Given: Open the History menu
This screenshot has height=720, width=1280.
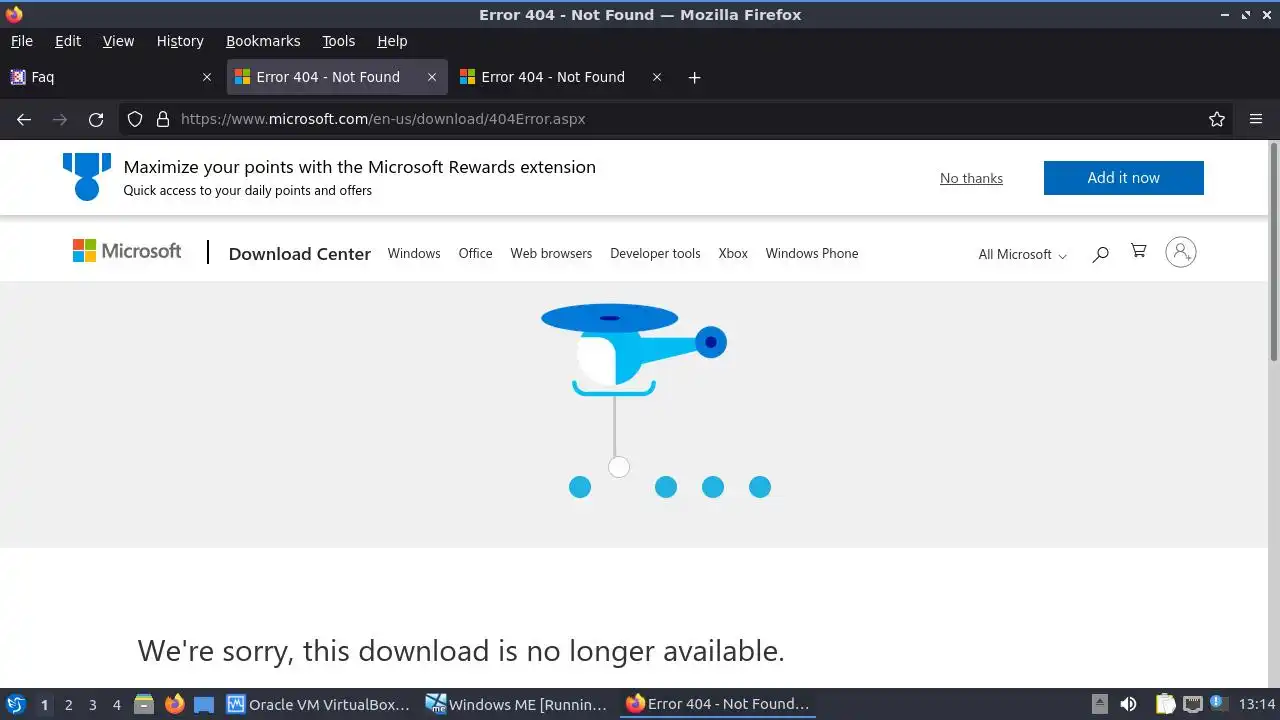Looking at the screenshot, I should coord(180,41).
